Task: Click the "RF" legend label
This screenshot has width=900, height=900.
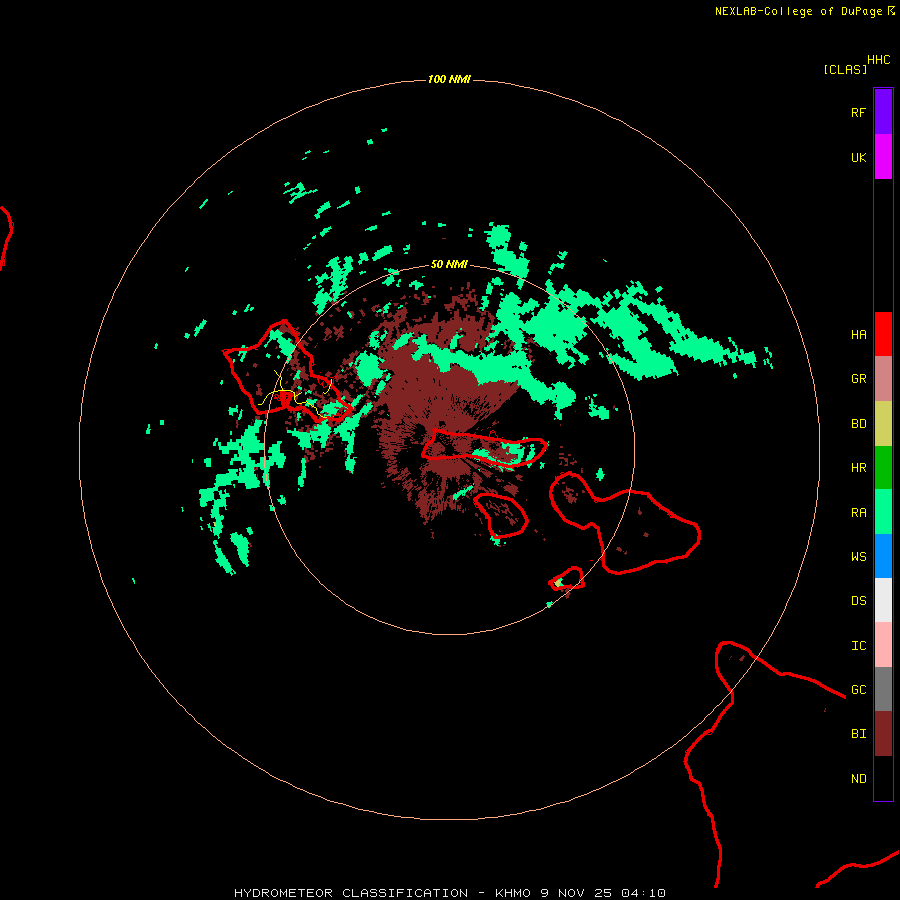Action: 858,112
